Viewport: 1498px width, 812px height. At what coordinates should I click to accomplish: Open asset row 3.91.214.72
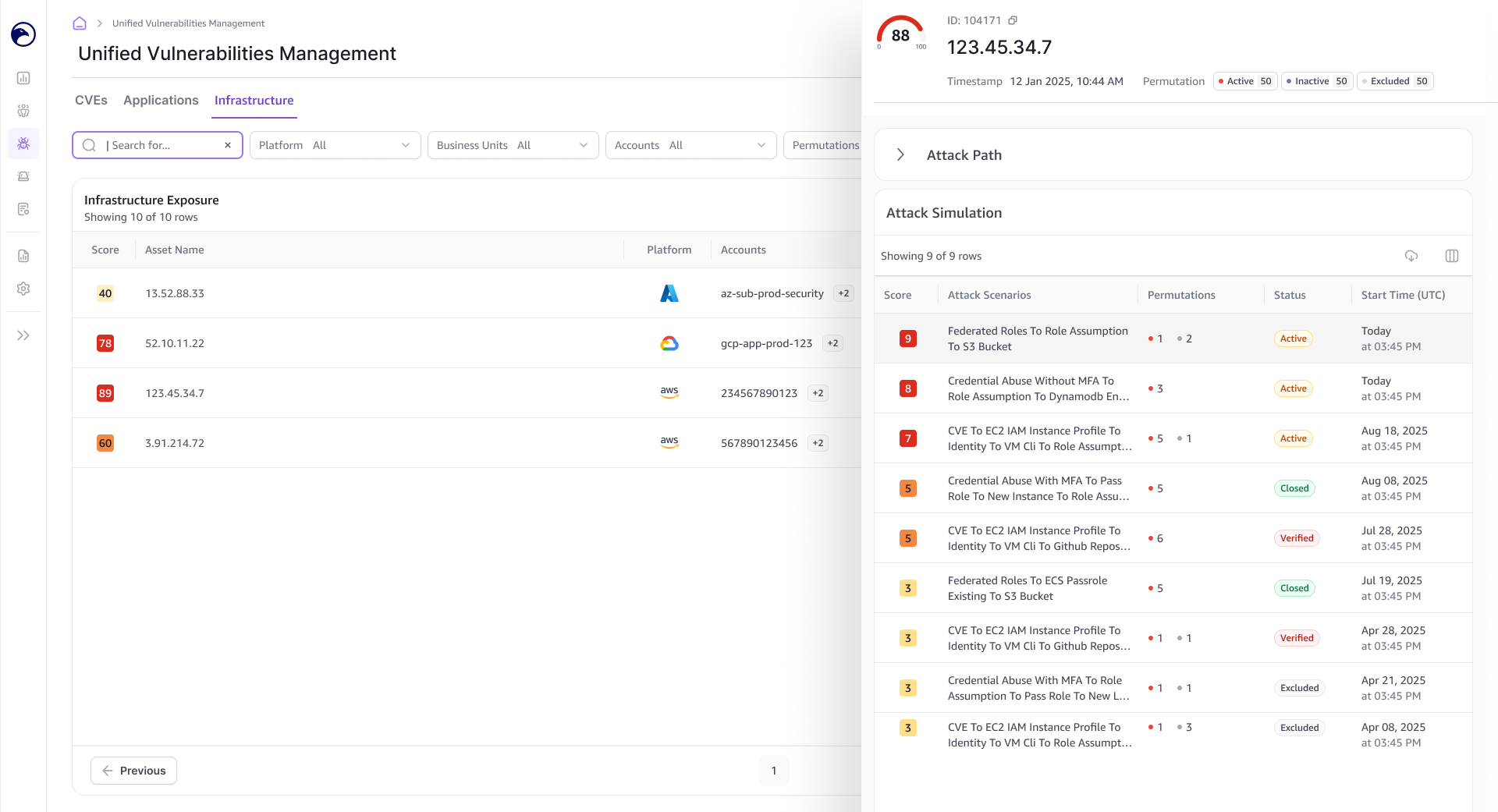pyautogui.click(x=467, y=443)
